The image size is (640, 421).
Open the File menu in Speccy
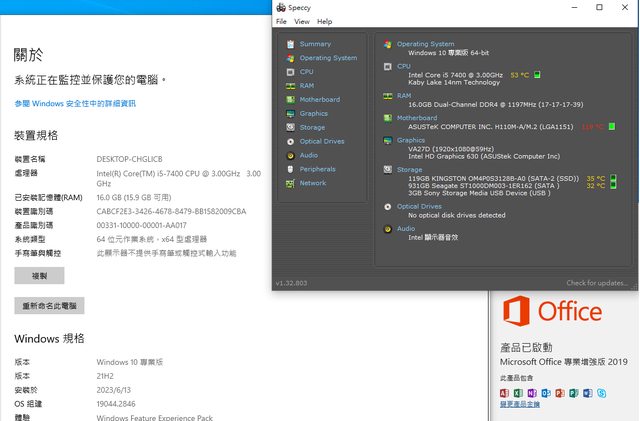coord(281,21)
